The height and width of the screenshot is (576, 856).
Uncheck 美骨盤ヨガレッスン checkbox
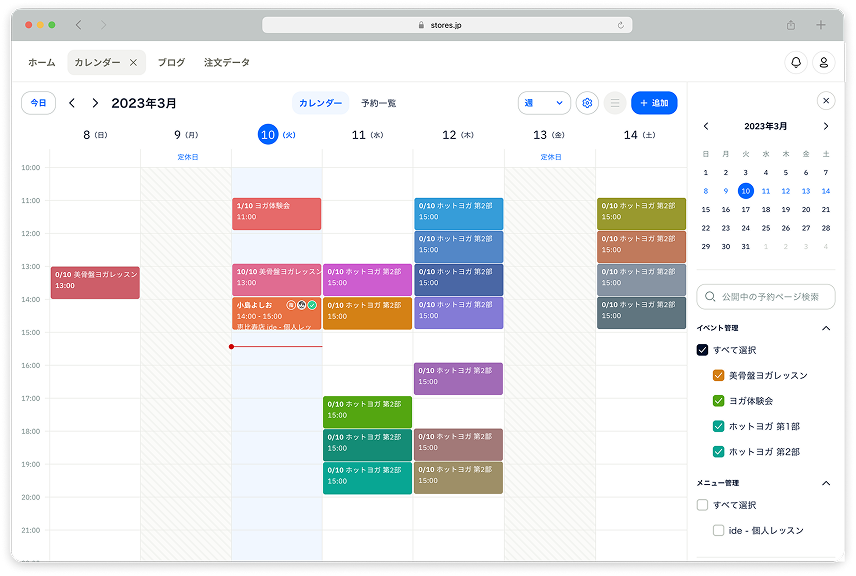718,375
